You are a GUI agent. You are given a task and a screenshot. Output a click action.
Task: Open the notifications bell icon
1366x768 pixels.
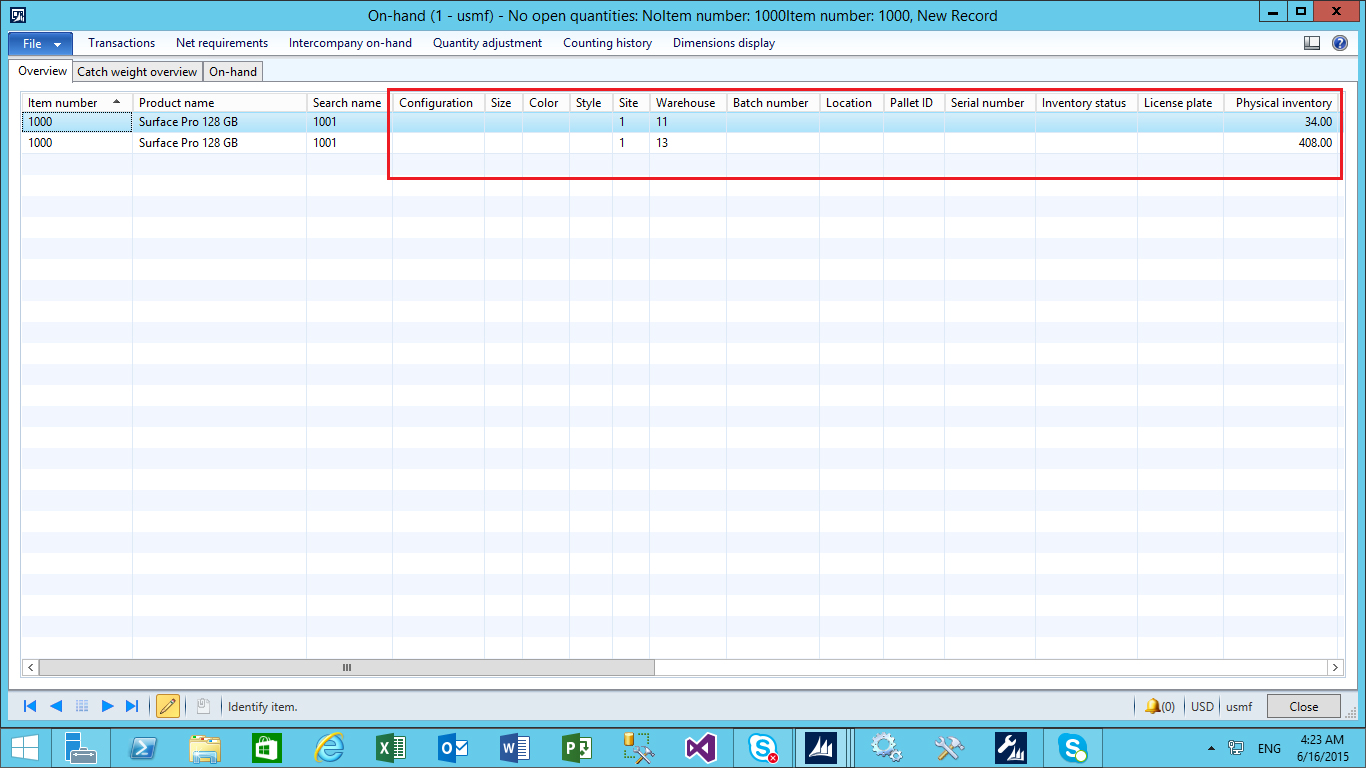[x=1153, y=706]
